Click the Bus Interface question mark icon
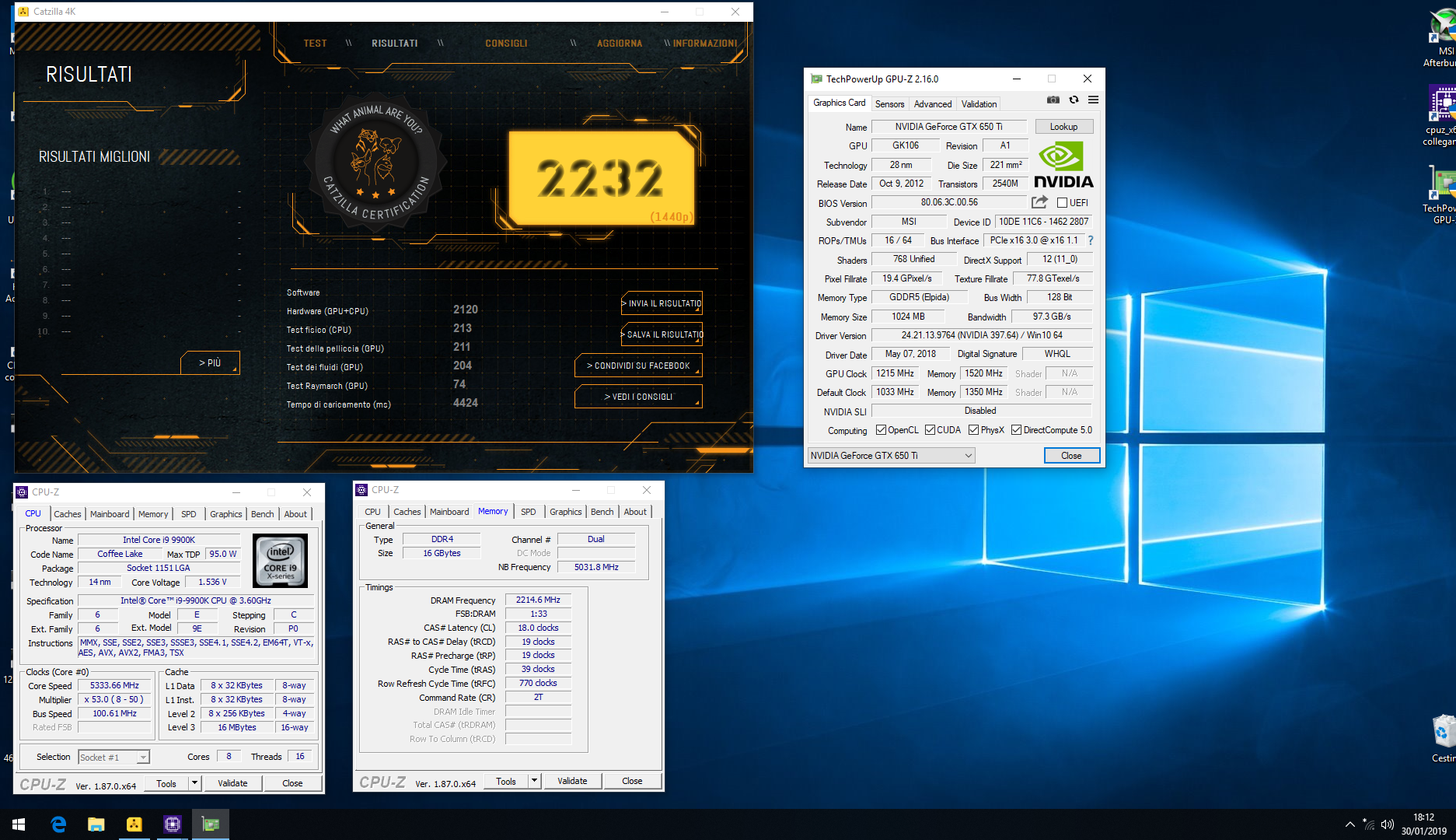 1091,240
